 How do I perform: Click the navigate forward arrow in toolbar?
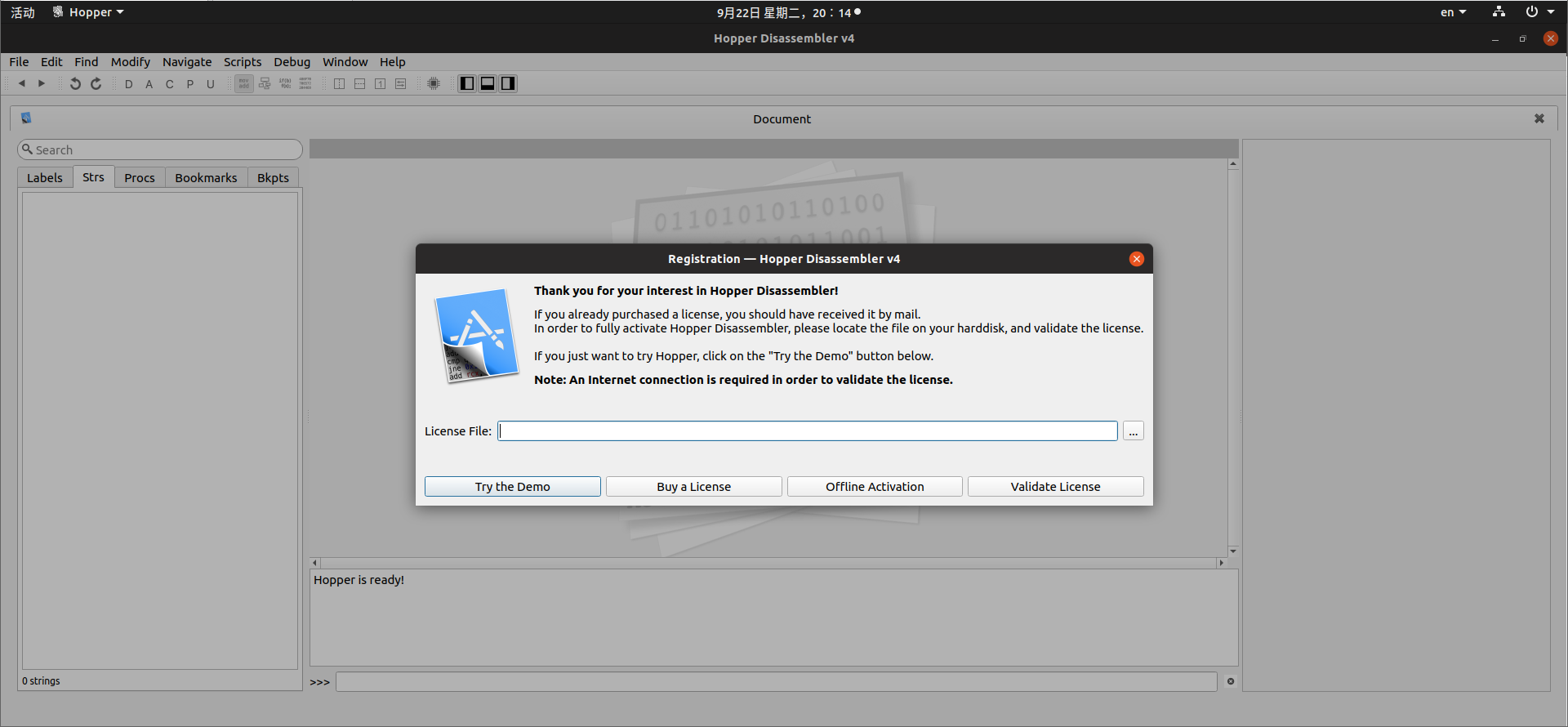pos(42,83)
